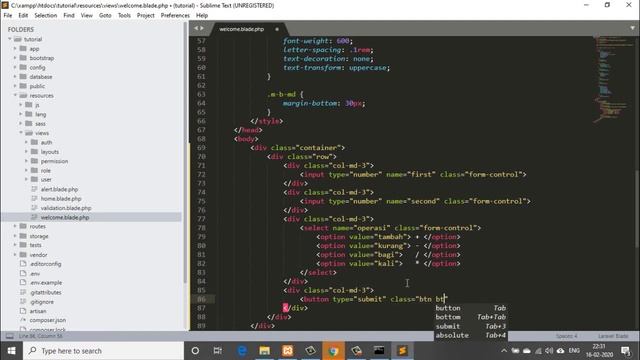Open home.blade.php file
Viewport: 640px width, 360px height.
pyautogui.click(x=61, y=199)
